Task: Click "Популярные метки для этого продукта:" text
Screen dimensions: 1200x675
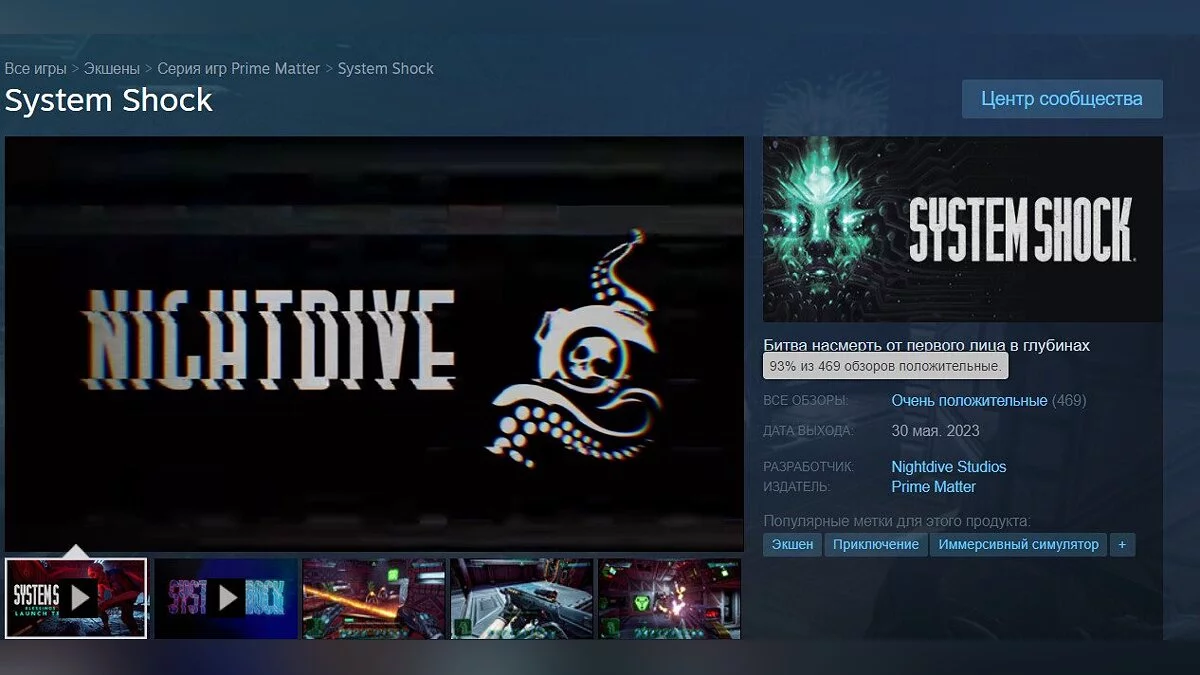Action: coord(897,521)
